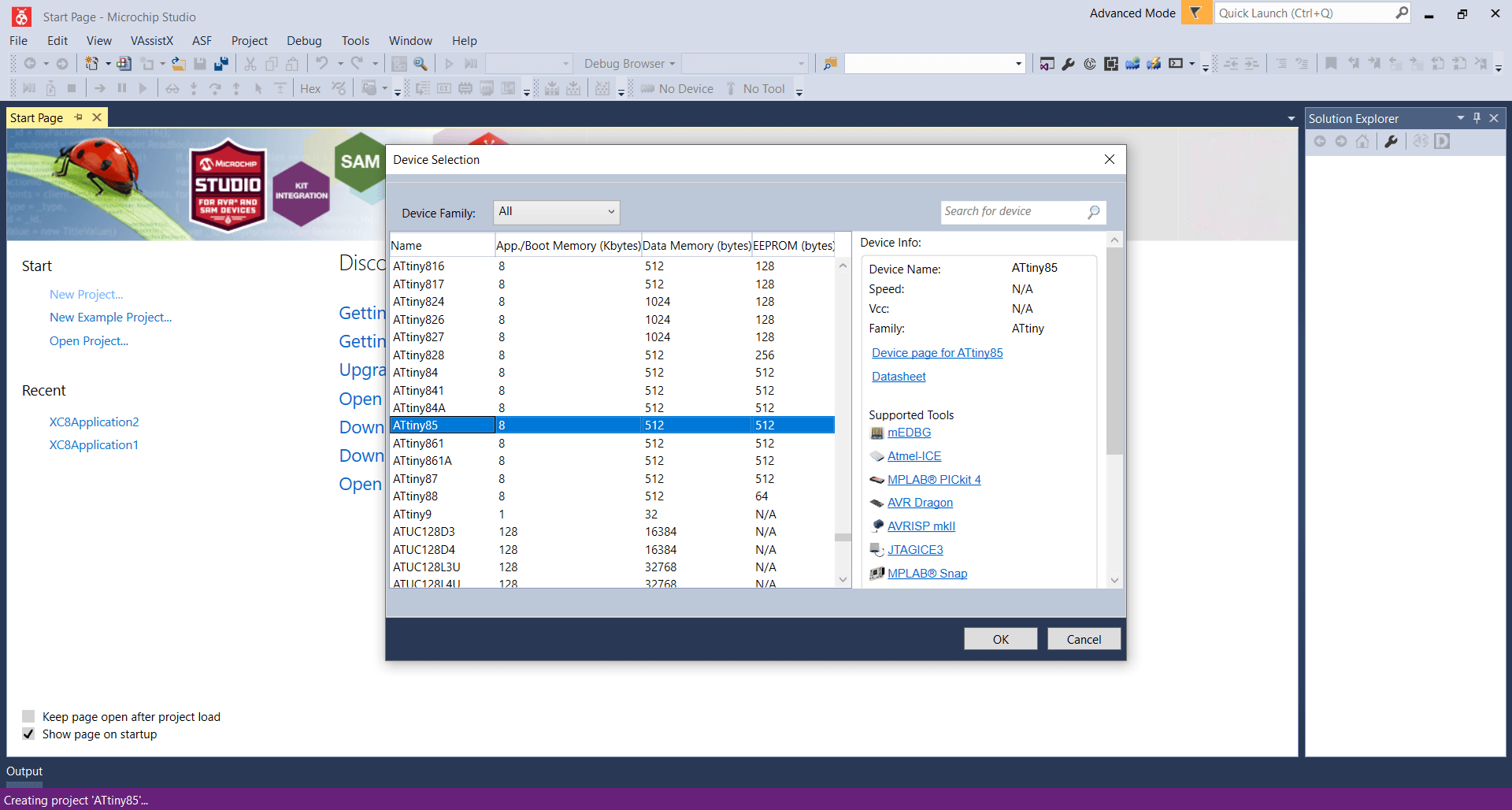Click the Microchip Studio ladybug logo icon
This screenshot has height=810, width=1512.
tap(21, 16)
